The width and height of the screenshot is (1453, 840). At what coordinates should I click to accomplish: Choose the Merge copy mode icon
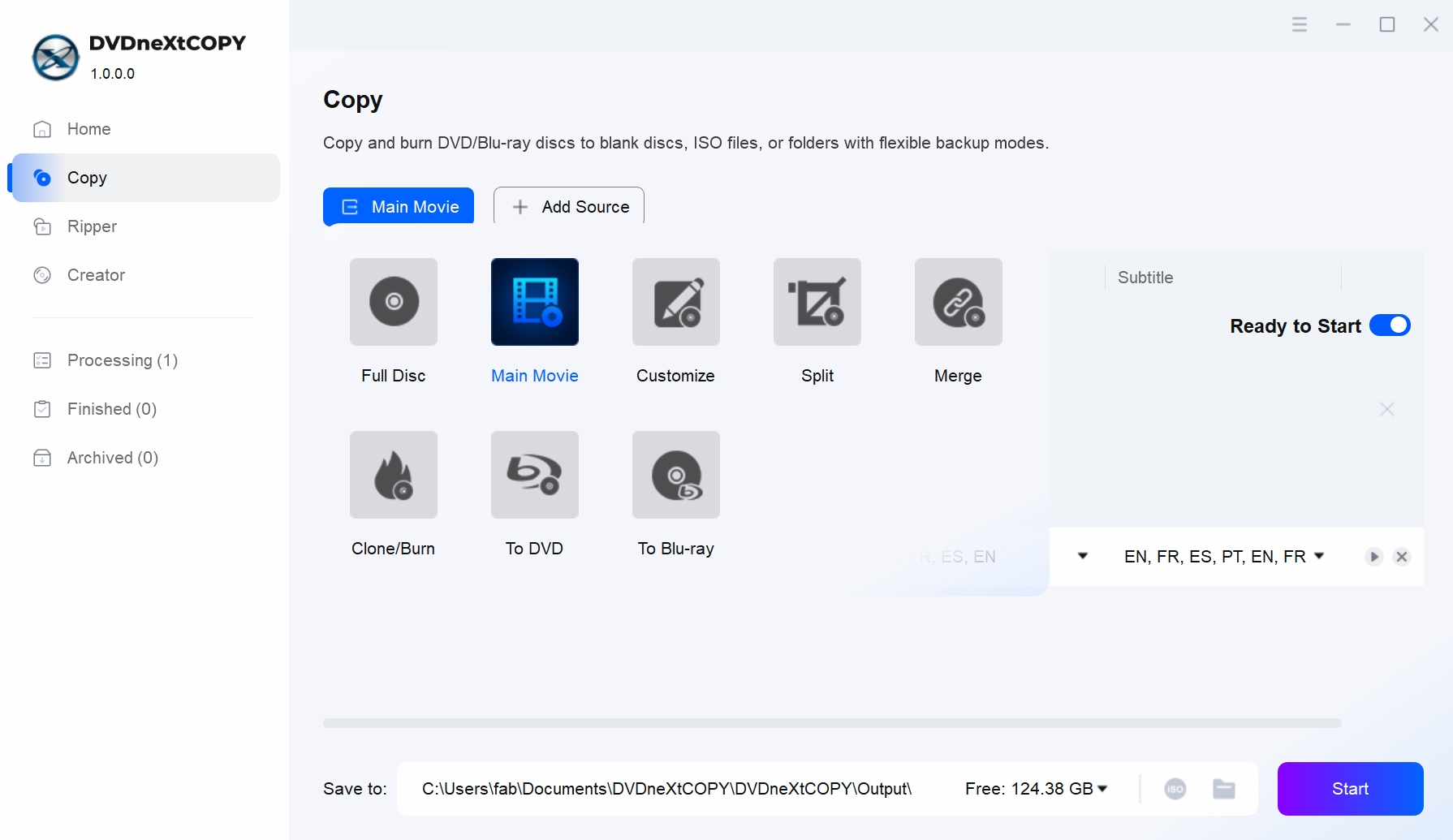[959, 302]
